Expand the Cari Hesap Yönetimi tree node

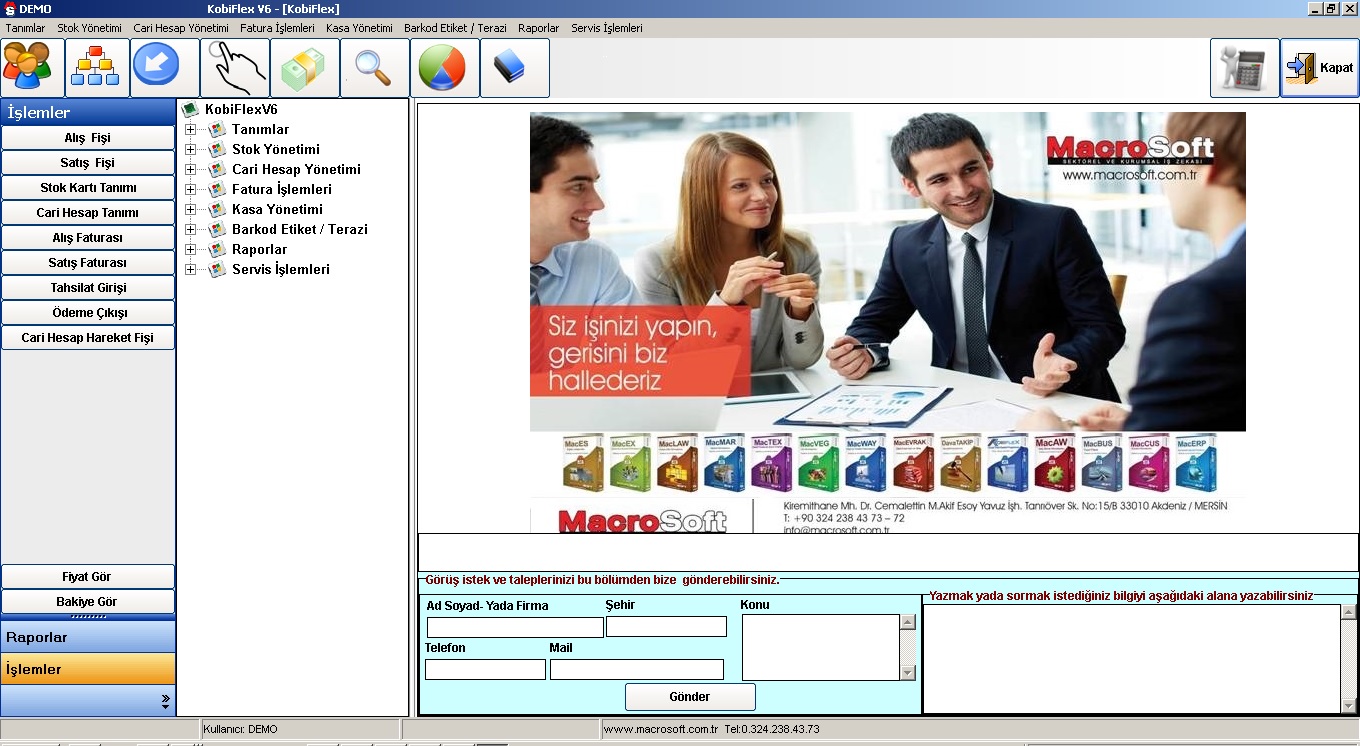[x=190, y=170]
